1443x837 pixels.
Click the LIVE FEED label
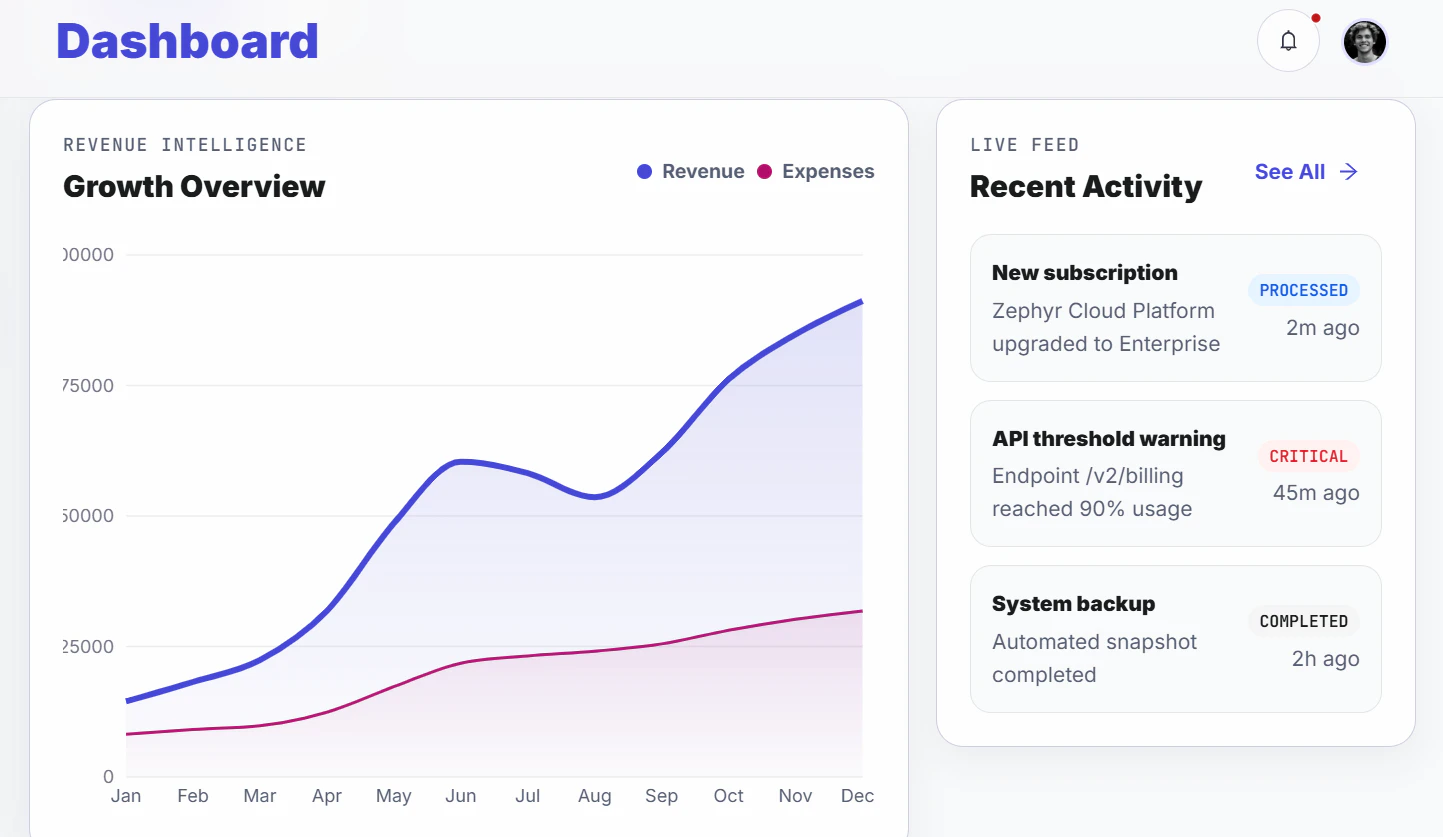point(1025,145)
